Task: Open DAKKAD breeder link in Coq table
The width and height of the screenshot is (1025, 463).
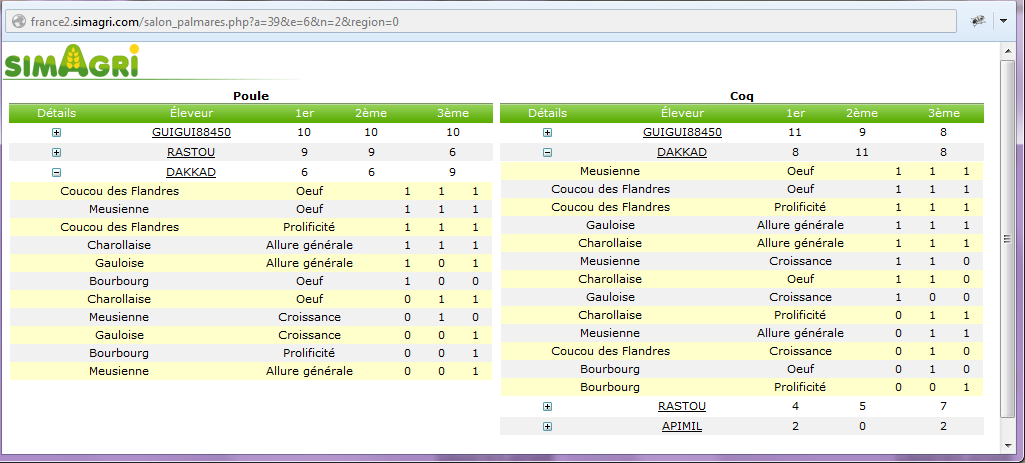Action: 681,152
